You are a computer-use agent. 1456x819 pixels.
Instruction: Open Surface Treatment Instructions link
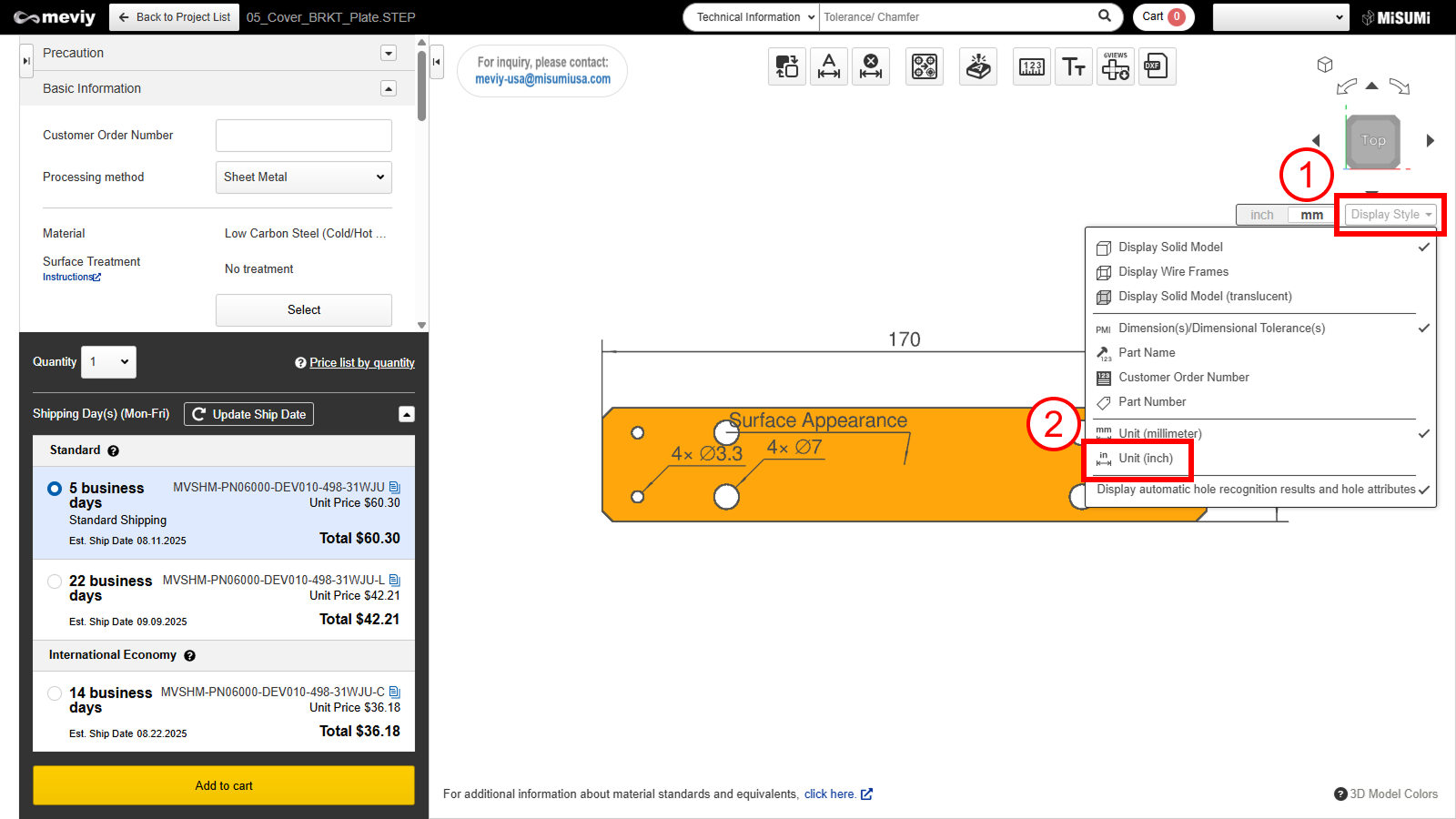[x=72, y=278]
